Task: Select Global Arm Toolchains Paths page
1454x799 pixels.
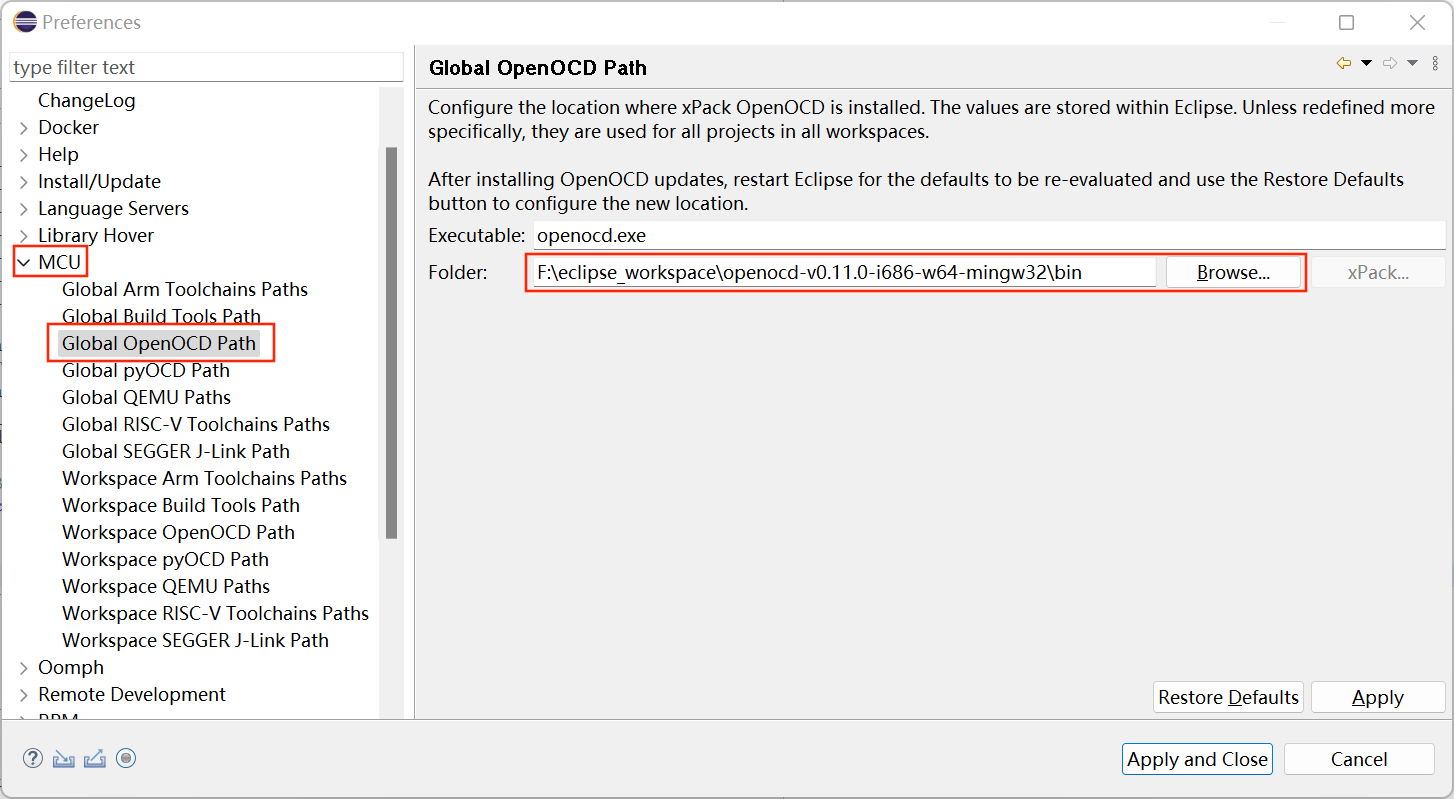Action: (185, 290)
